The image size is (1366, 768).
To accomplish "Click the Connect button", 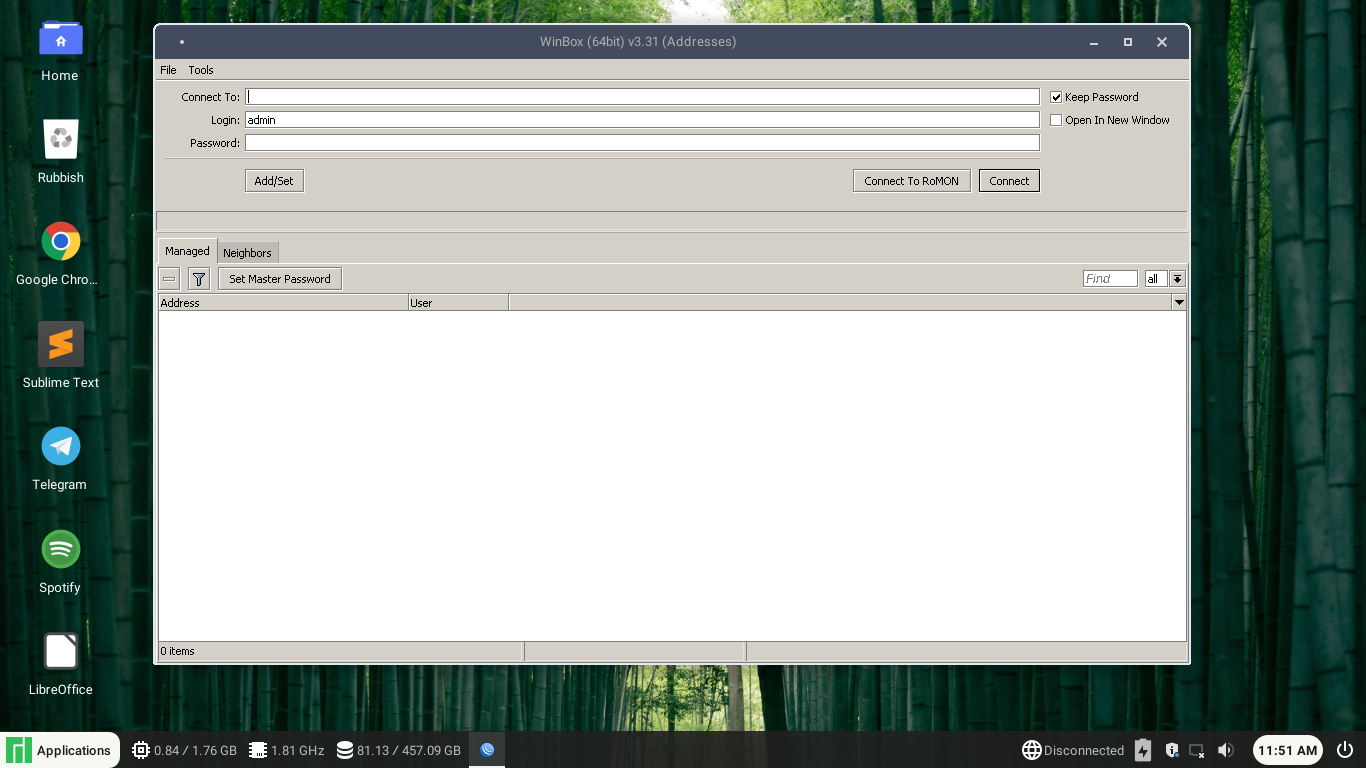I will 1009,181.
